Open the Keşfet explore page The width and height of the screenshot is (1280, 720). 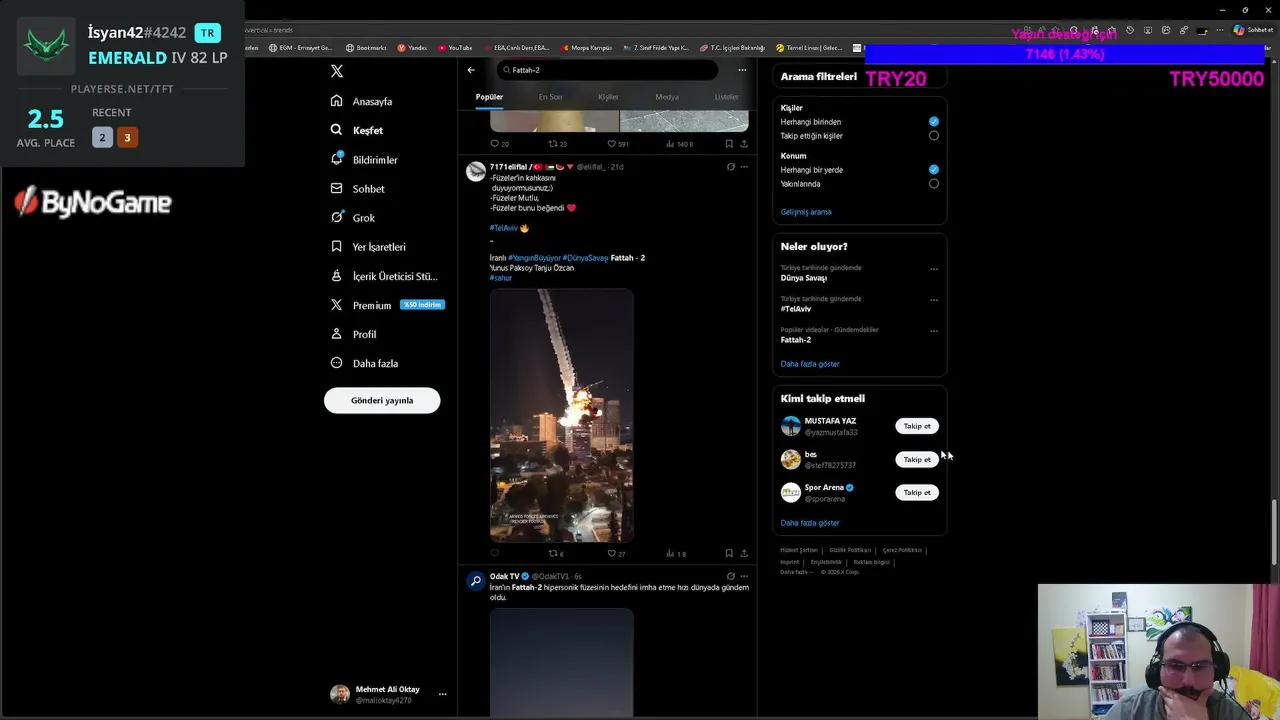tap(357, 130)
